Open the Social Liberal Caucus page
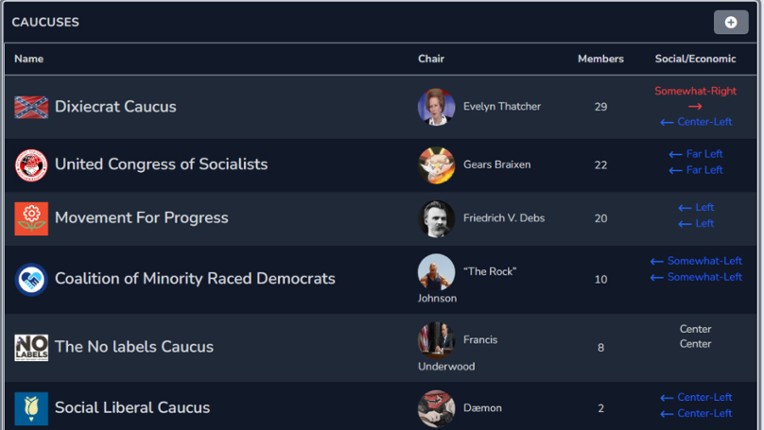The height and width of the screenshot is (430, 764). pyautogui.click(x=132, y=408)
